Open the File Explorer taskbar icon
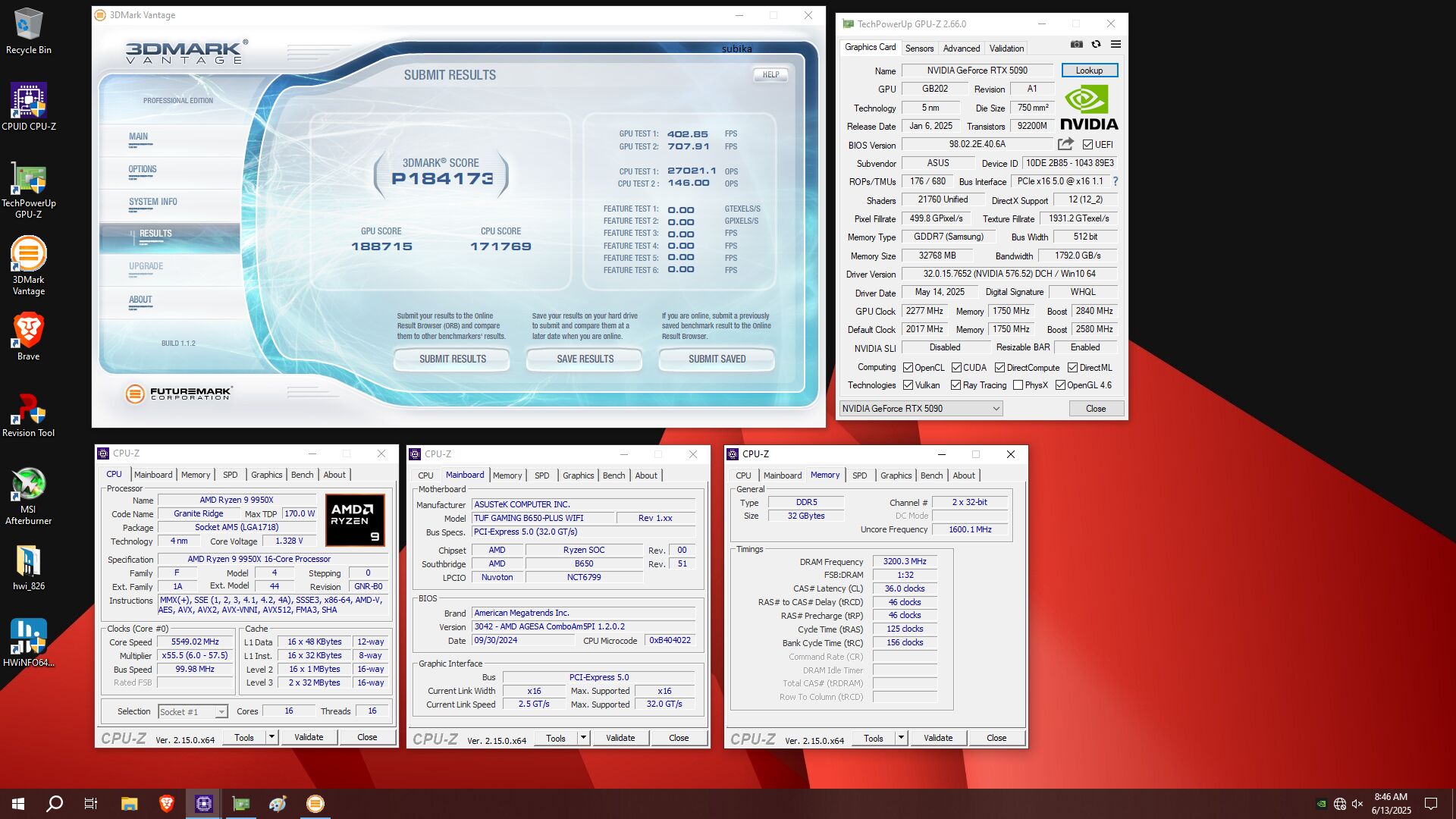1456x819 pixels. click(129, 804)
